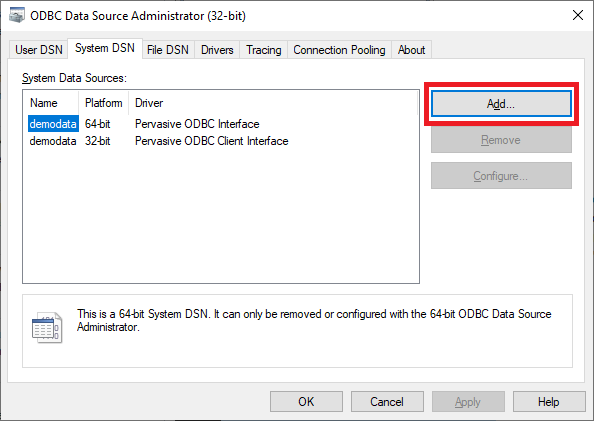Confirm with the OK button
Image resolution: width=594 pixels, height=421 pixels.
click(306, 401)
